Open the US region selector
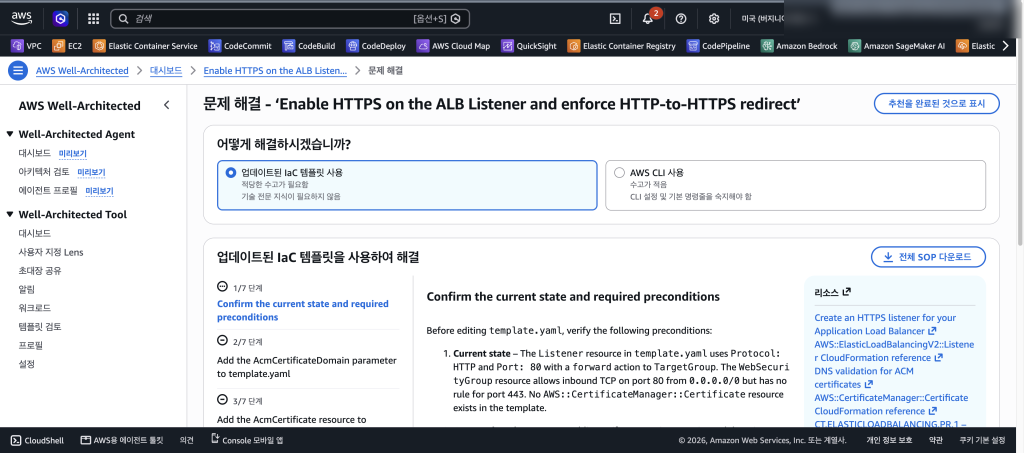The image size is (1024, 453). click(761, 19)
